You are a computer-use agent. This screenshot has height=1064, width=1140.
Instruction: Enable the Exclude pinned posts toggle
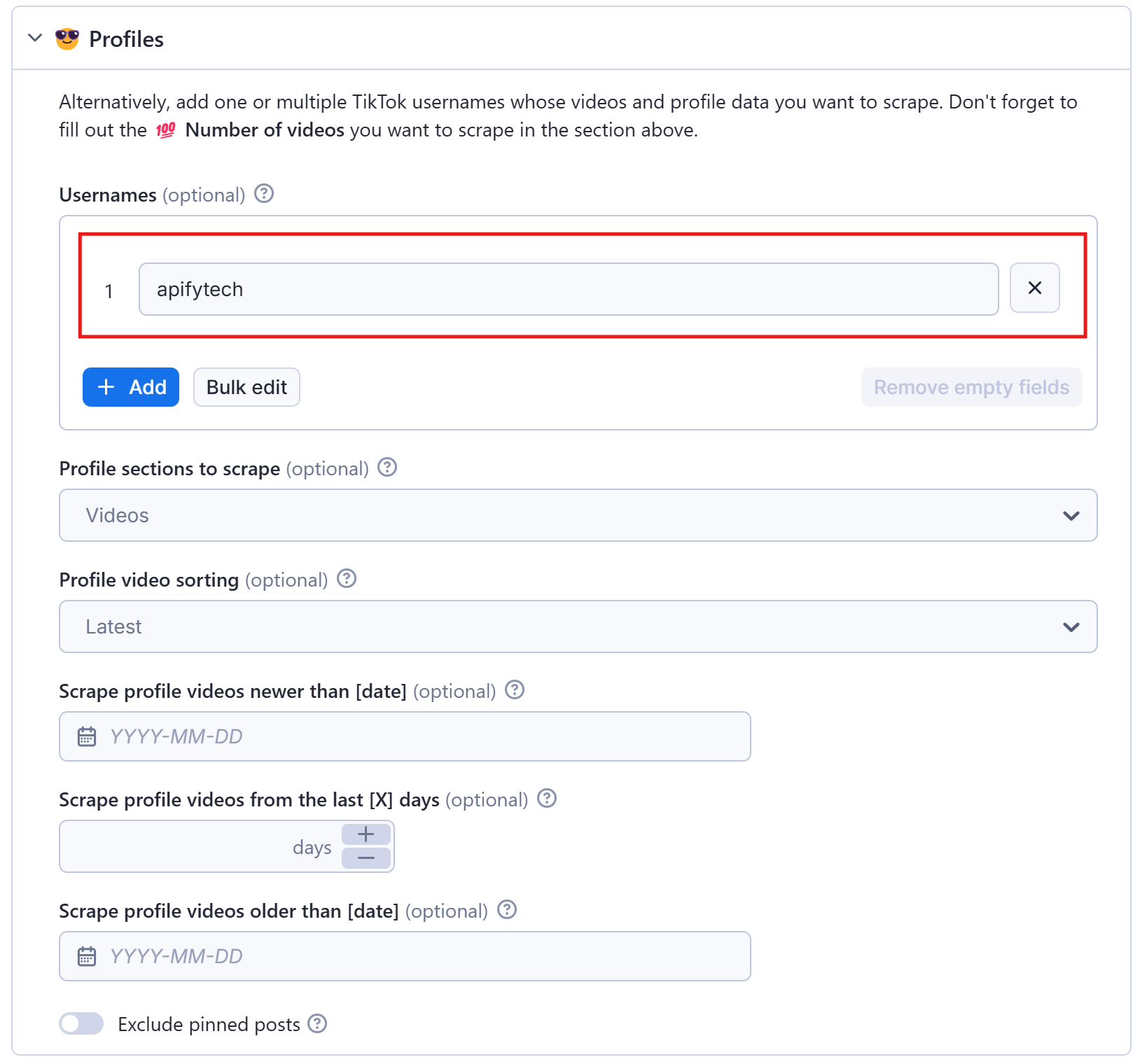[81, 1023]
